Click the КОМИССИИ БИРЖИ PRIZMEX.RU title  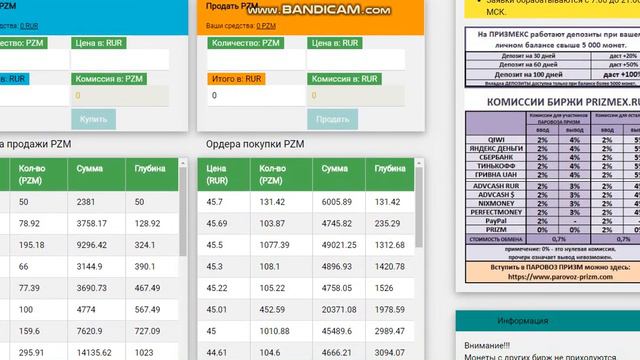[563, 102]
